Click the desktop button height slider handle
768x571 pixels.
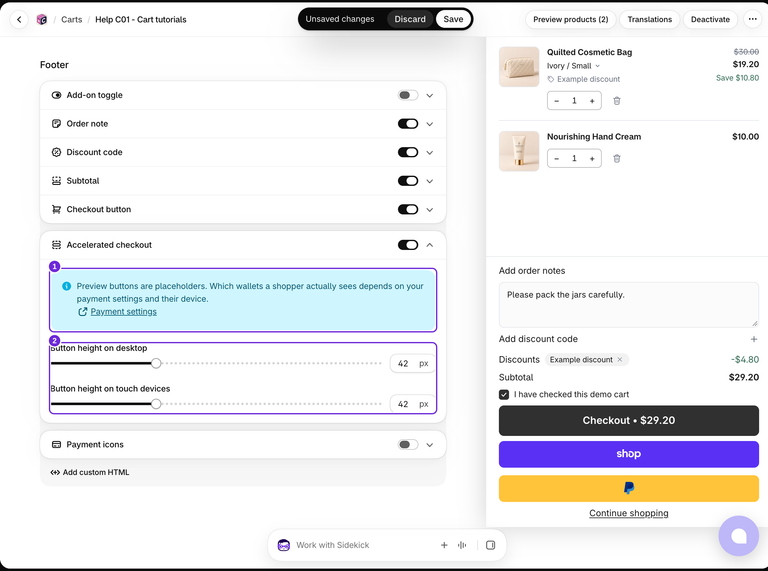point(156,363)
